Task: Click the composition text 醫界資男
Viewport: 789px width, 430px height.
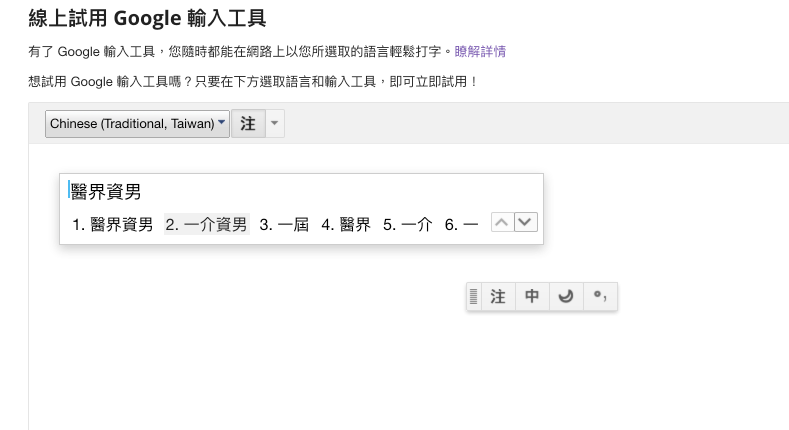Action: [105, 192]
